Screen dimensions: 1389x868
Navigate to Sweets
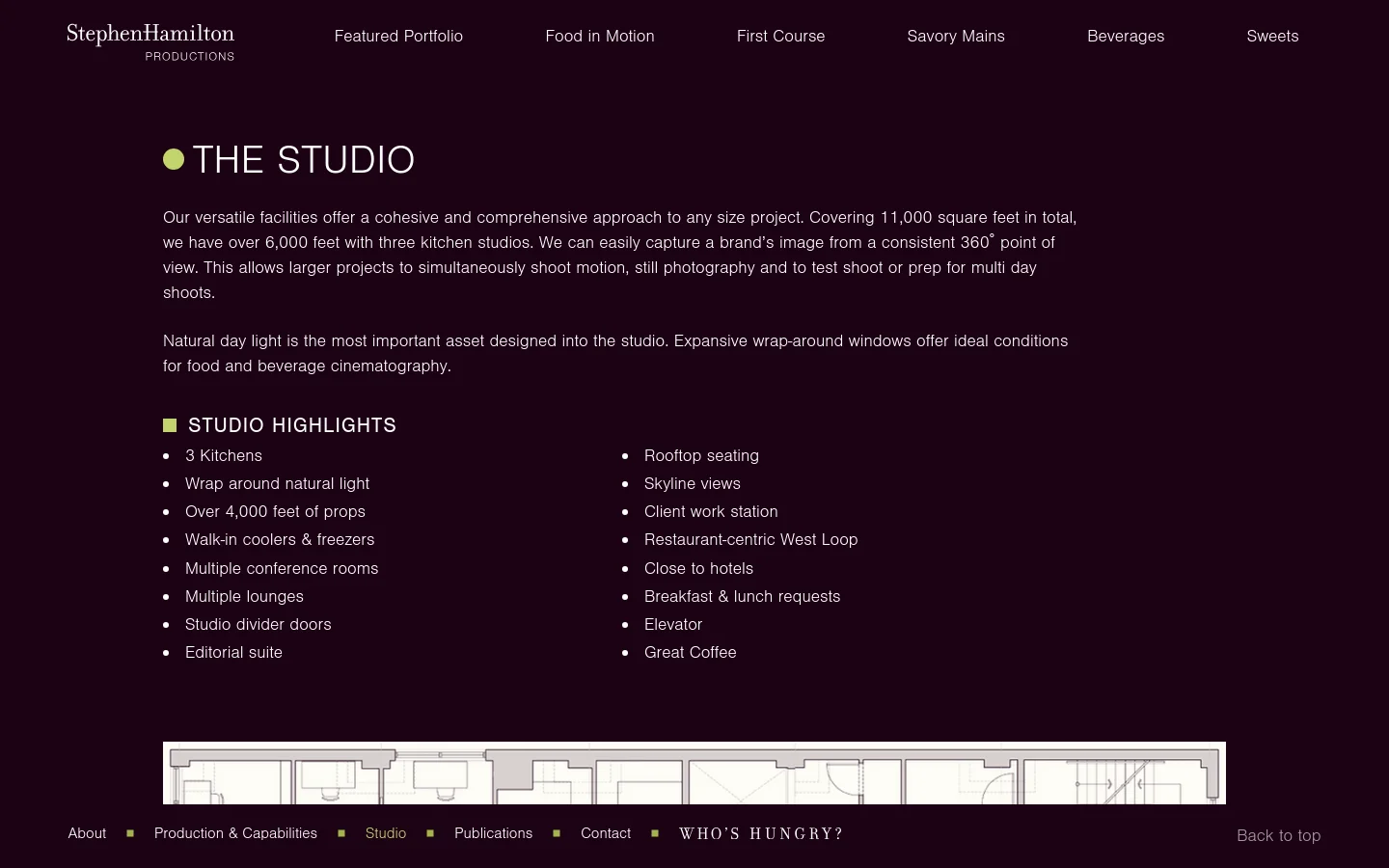tap(1272, 36)
